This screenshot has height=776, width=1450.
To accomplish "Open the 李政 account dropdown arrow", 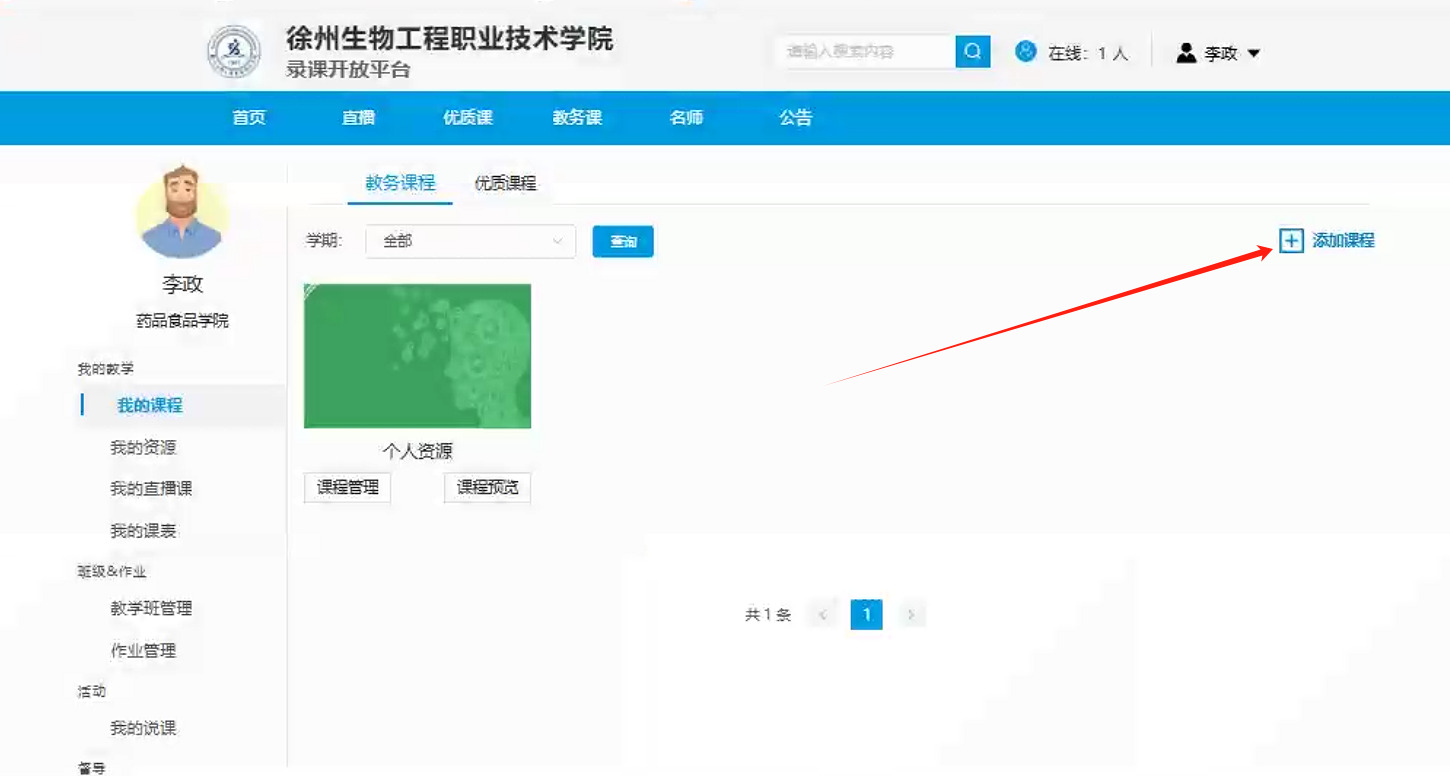I will click(x=1254, y=54).
